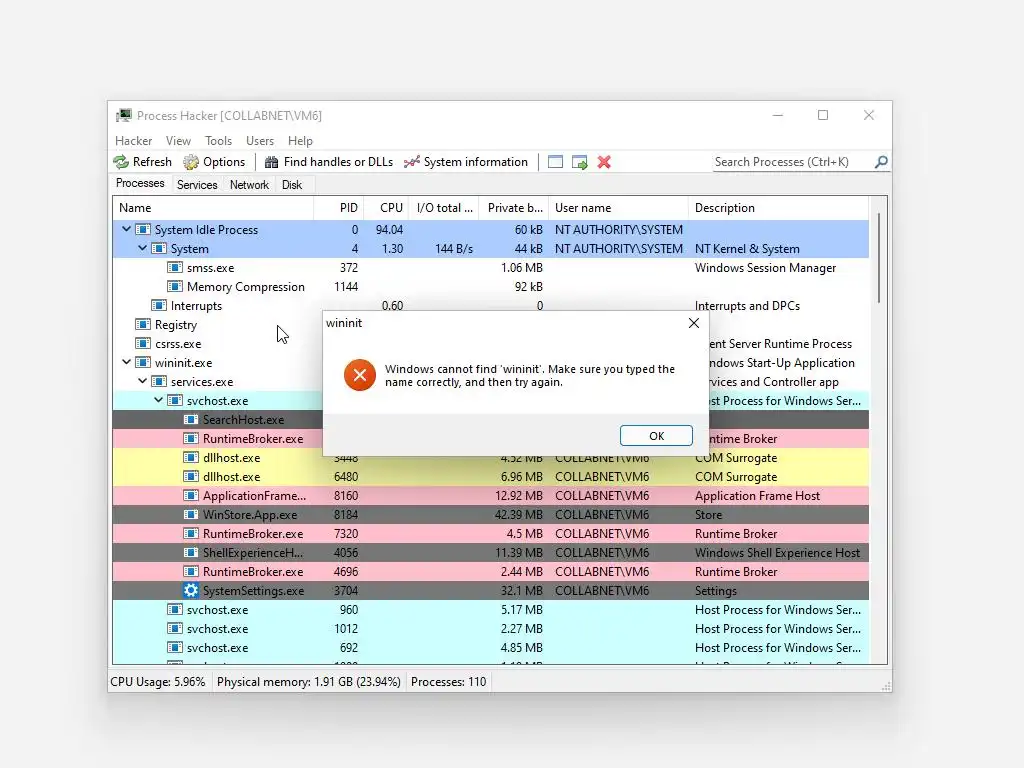Collapse the services.exe tree node

[x=142, y=381]
